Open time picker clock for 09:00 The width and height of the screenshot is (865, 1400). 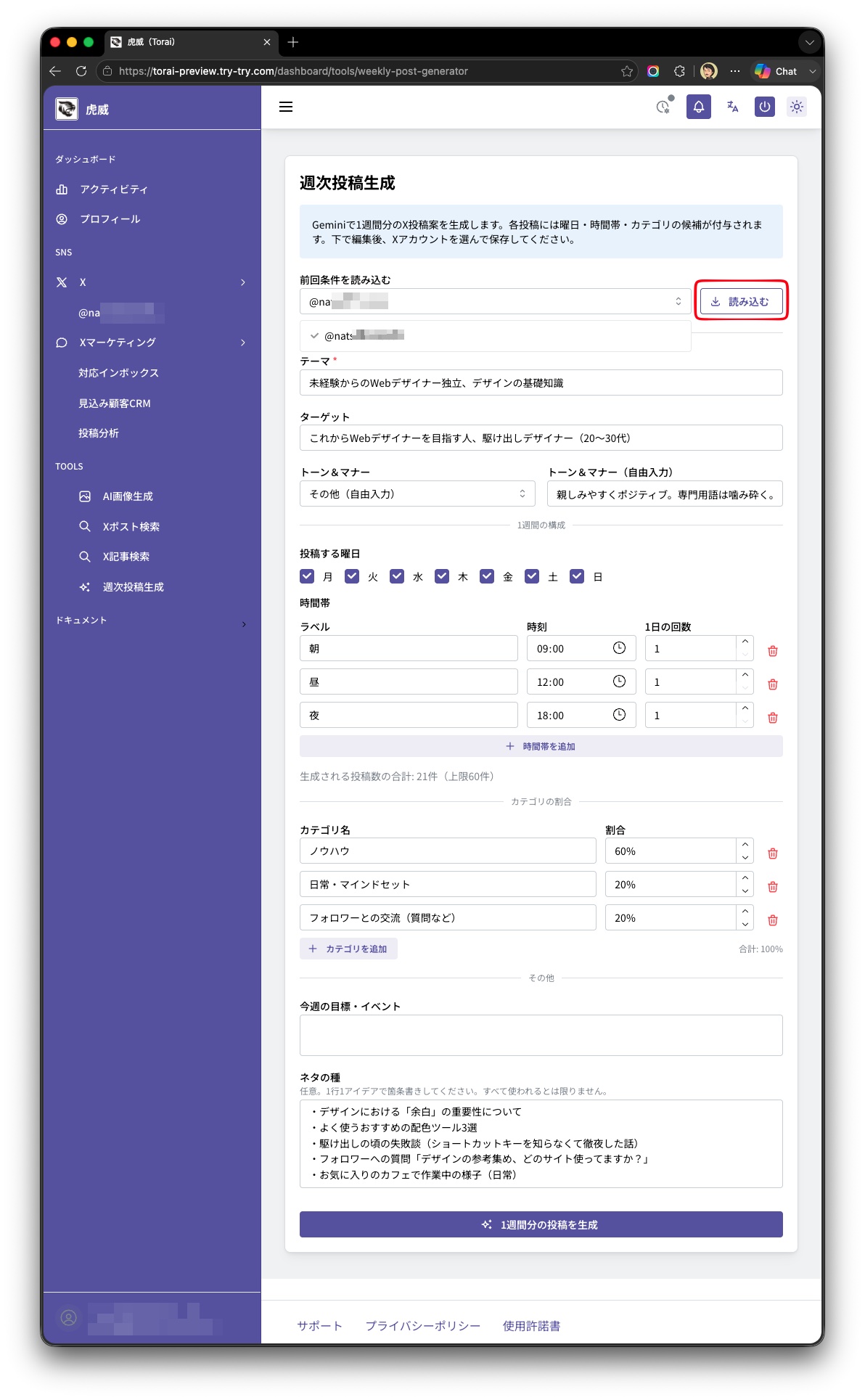coord(619,648)
